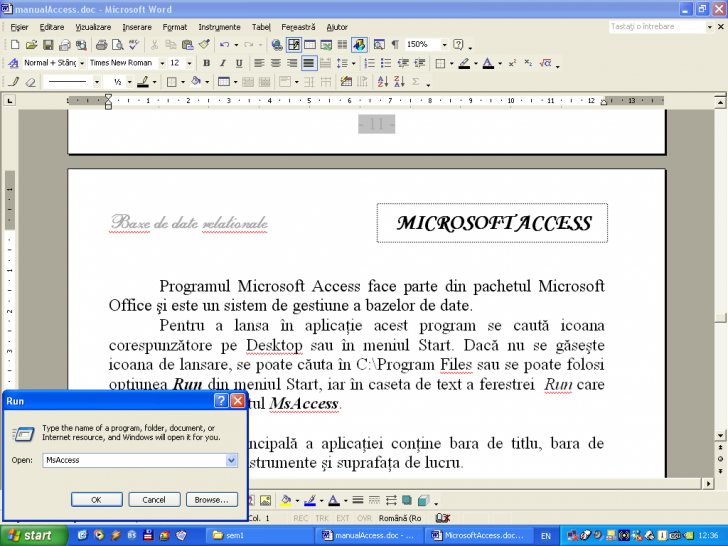Click the Align Left icon

tap(258, 63)
